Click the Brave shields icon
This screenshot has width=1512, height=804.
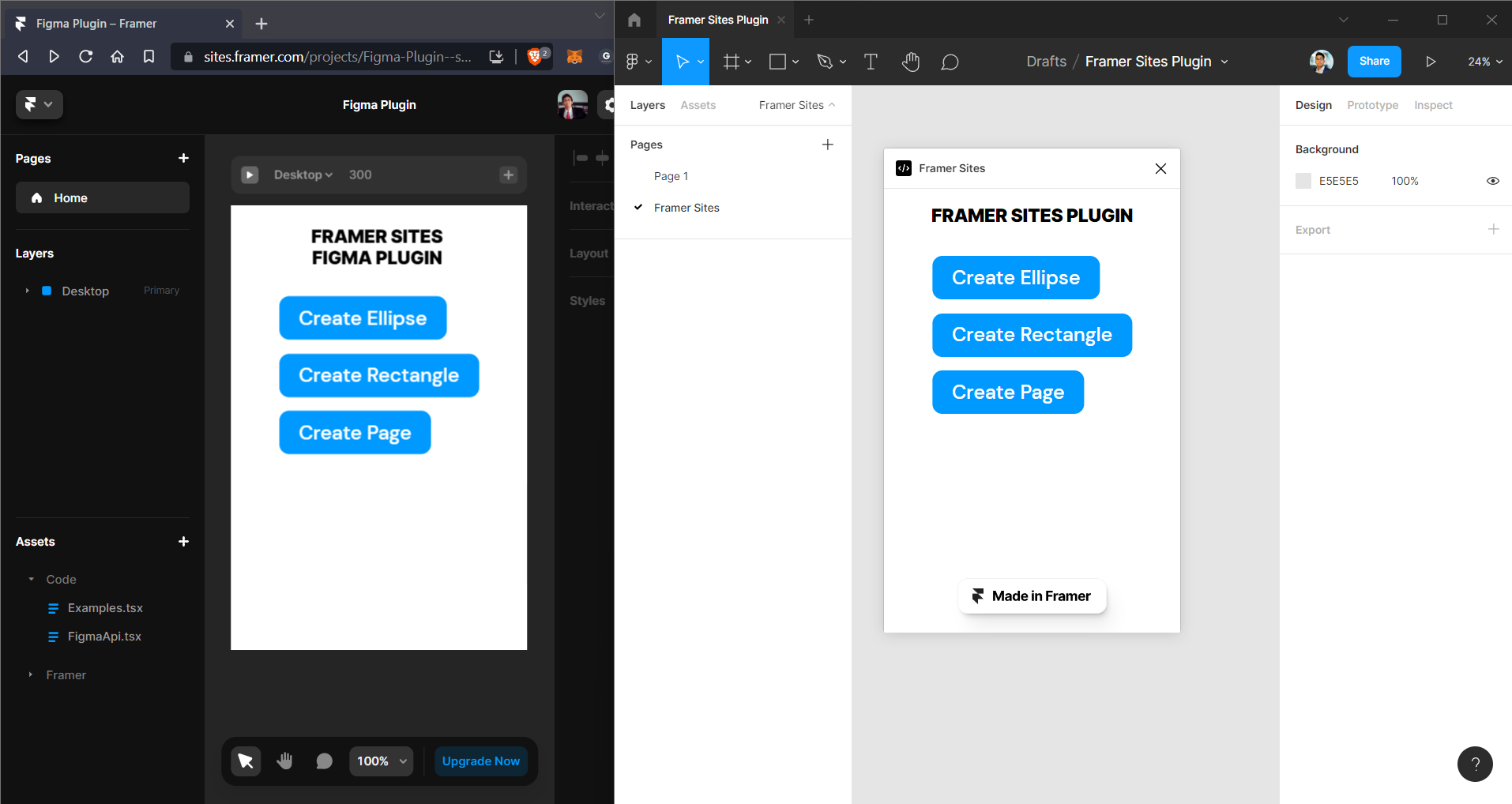point(536,56)
